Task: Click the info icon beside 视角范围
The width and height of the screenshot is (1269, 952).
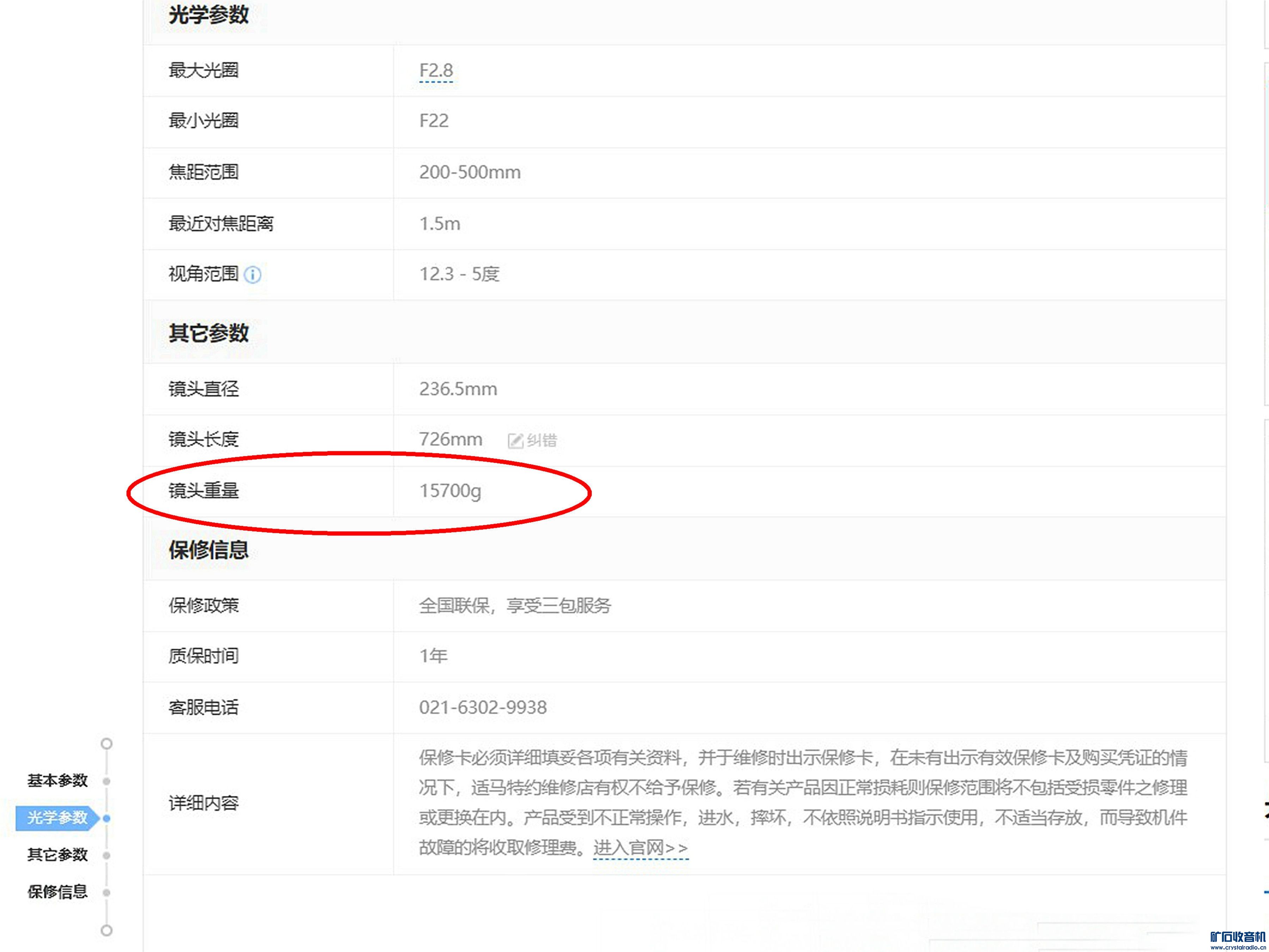Action: [252, 275]
